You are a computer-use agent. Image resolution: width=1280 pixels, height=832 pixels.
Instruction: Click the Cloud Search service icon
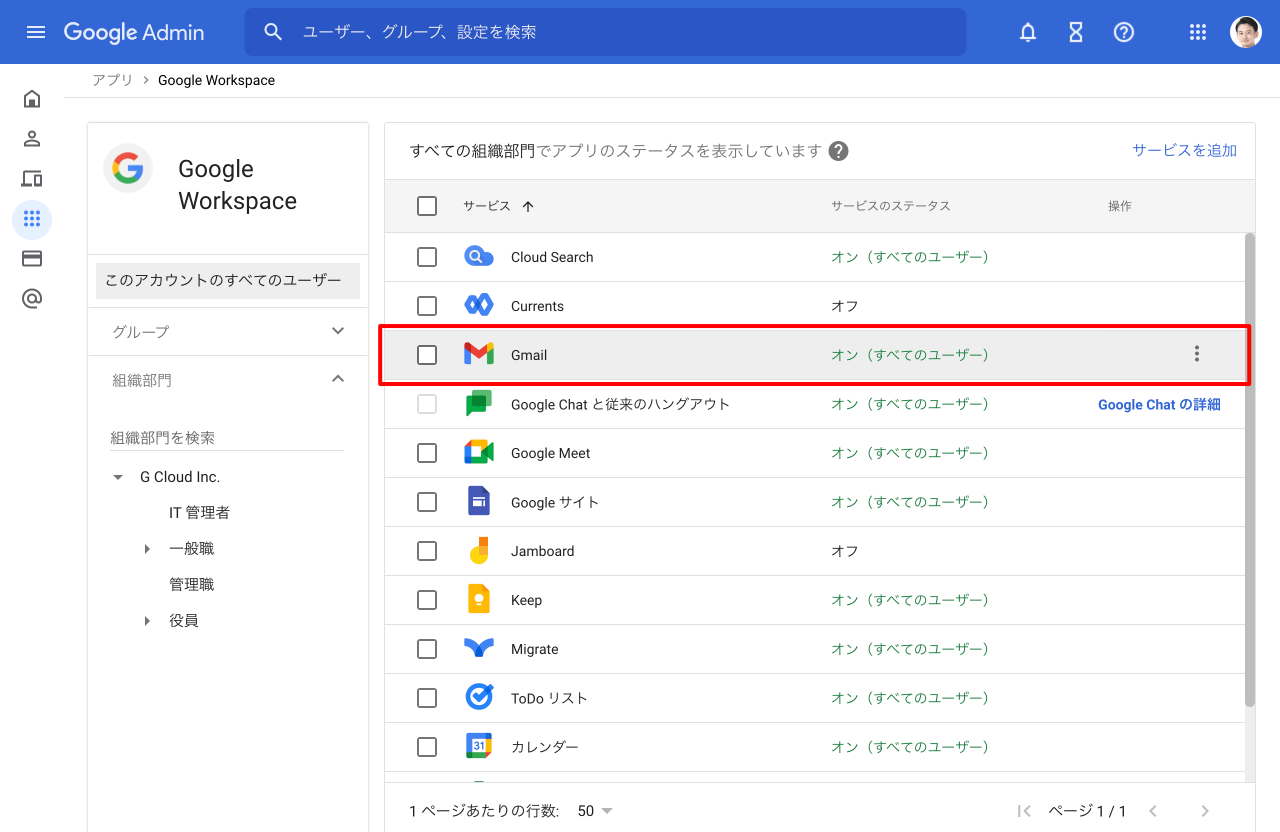click(x=479, y=257)
